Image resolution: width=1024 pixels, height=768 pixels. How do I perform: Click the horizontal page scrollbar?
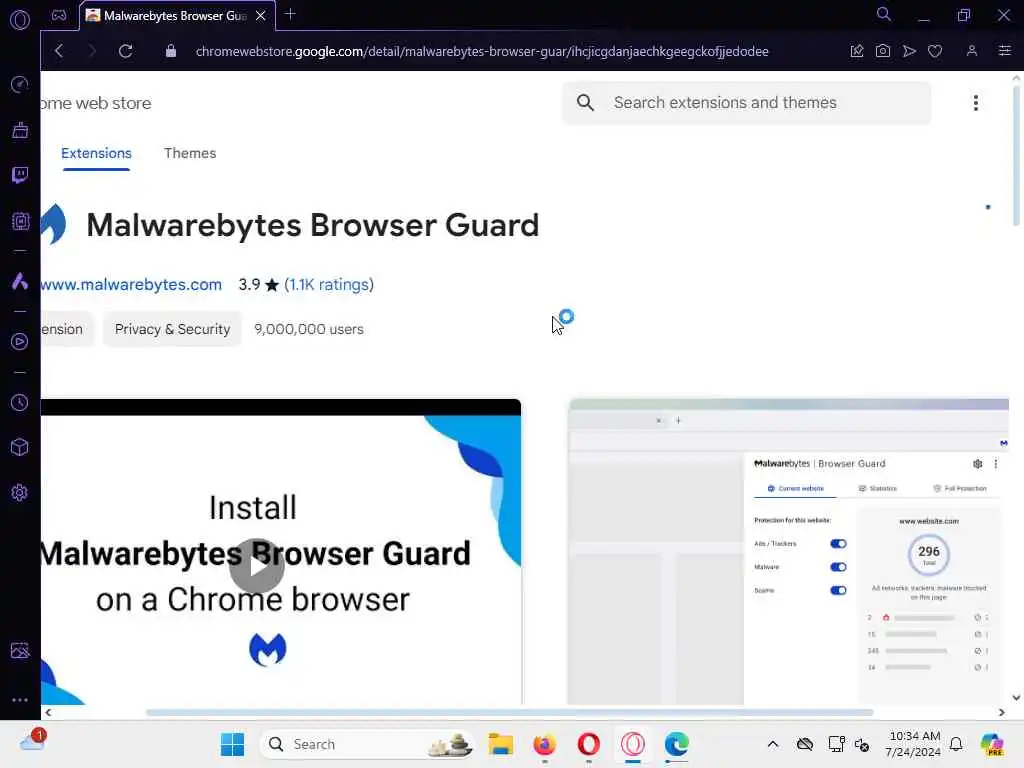[509, 712]
